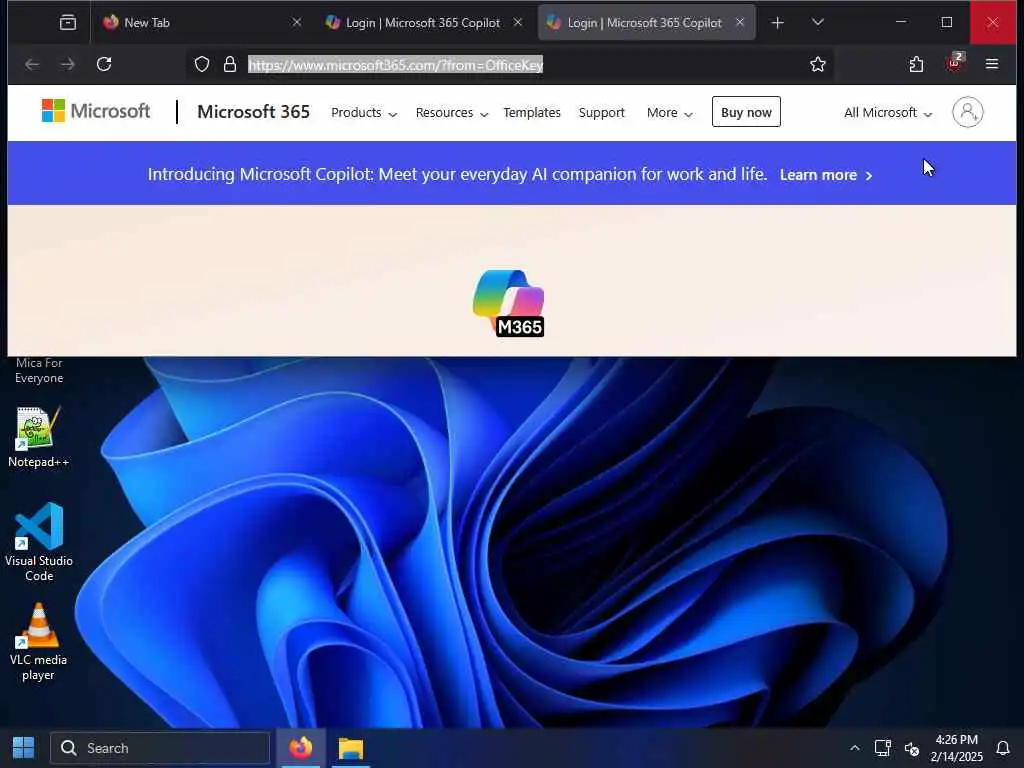Expand the All Microsoft menu

coord(888,112)
